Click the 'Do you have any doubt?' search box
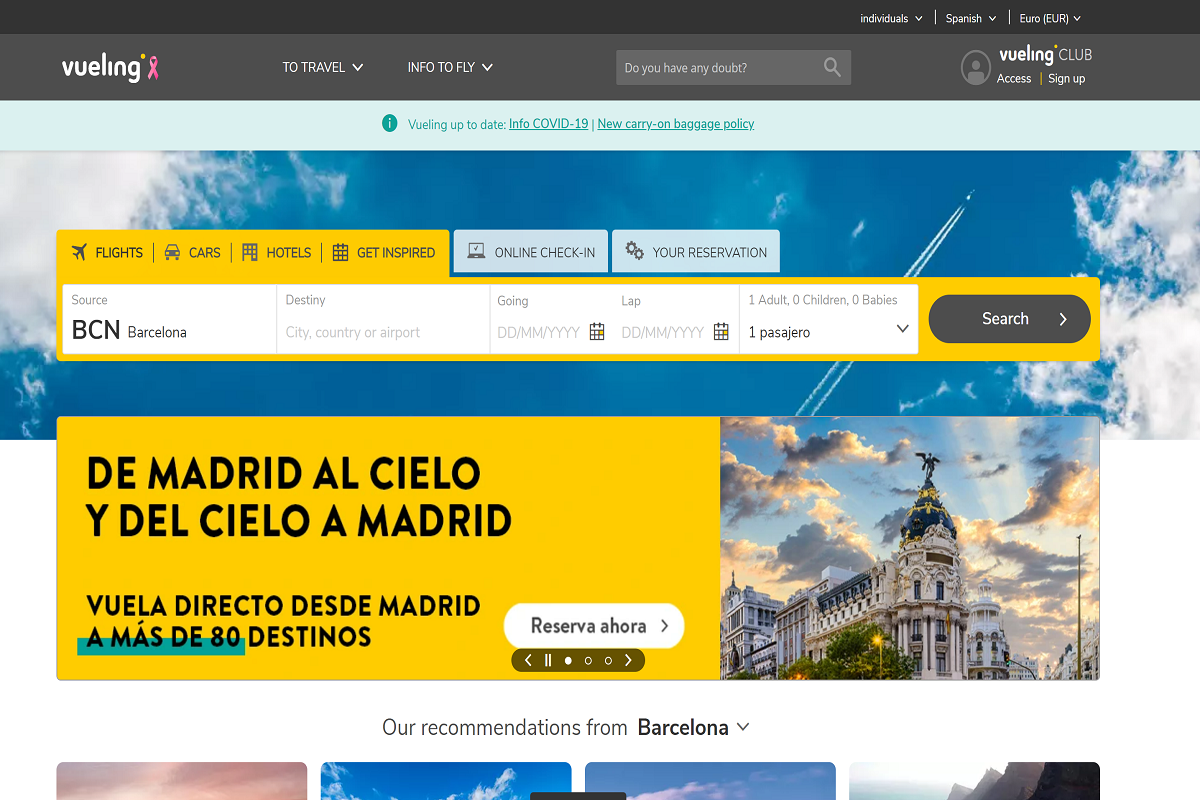1200x800 pixels. tap(733, 67)
